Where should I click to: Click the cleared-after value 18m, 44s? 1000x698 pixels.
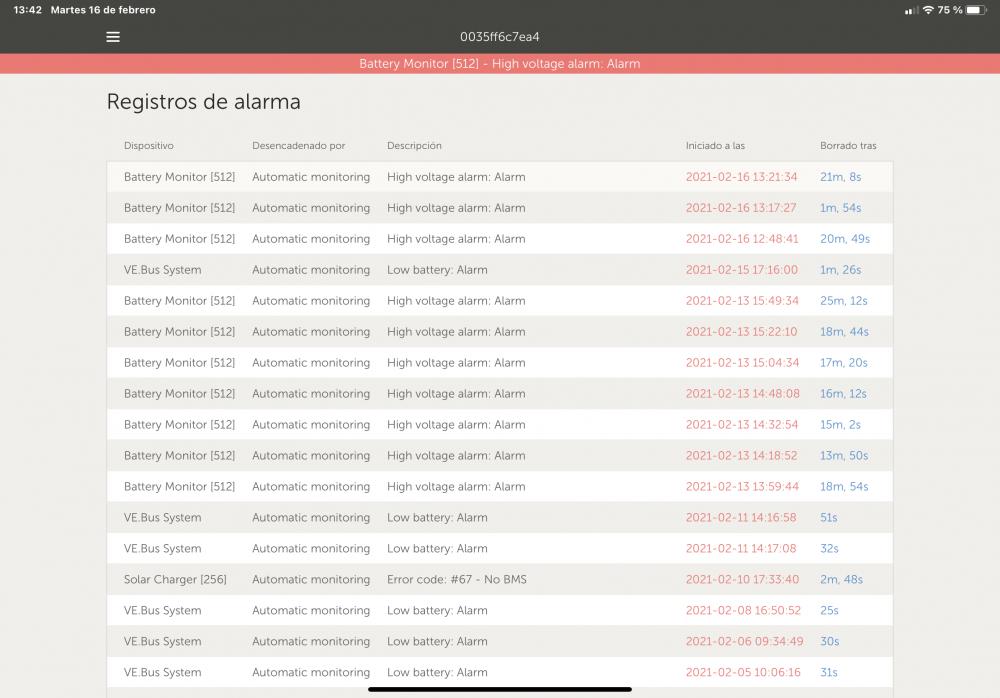click(844, 332)
